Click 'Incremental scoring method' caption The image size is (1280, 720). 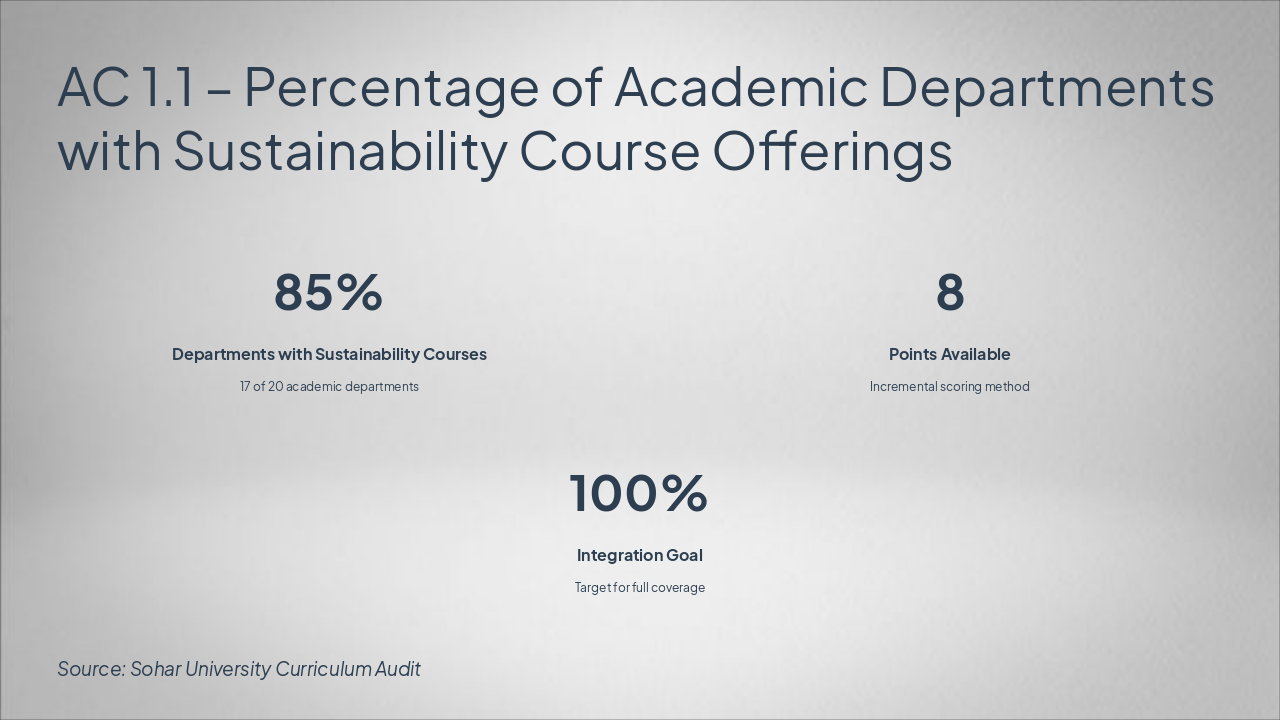(949, 386)
